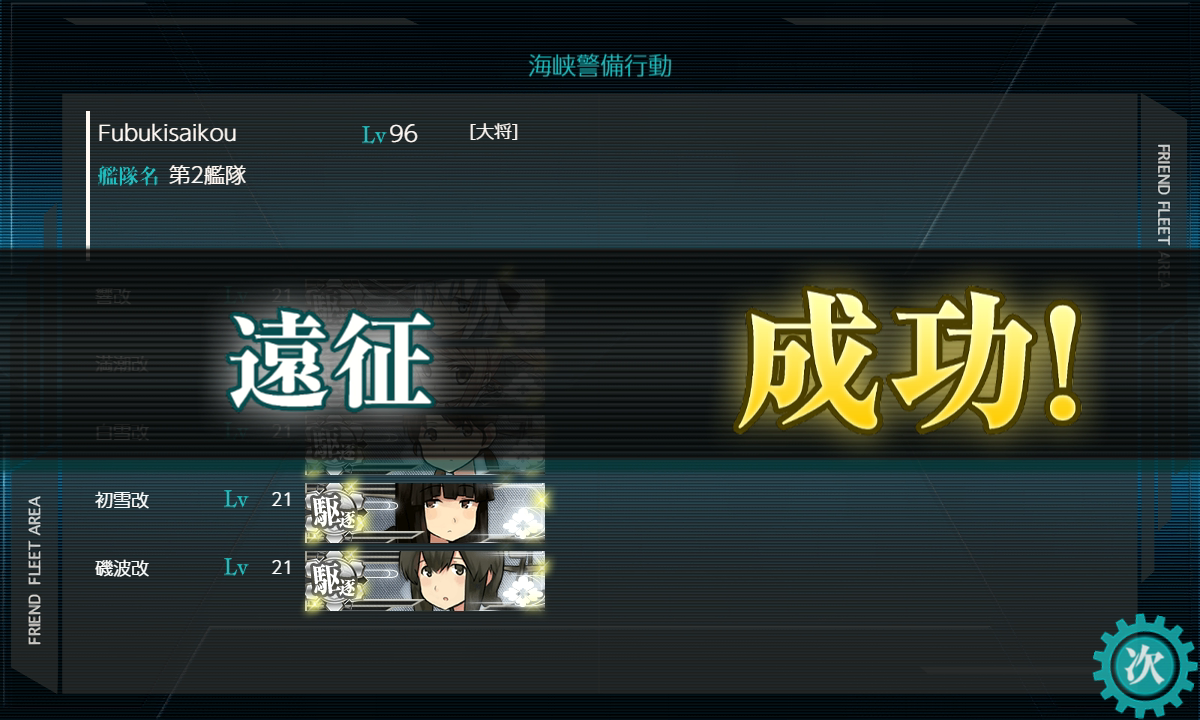Click the Lv 21 next to 磯波改

pyautogui.click(x=258, y=568)
